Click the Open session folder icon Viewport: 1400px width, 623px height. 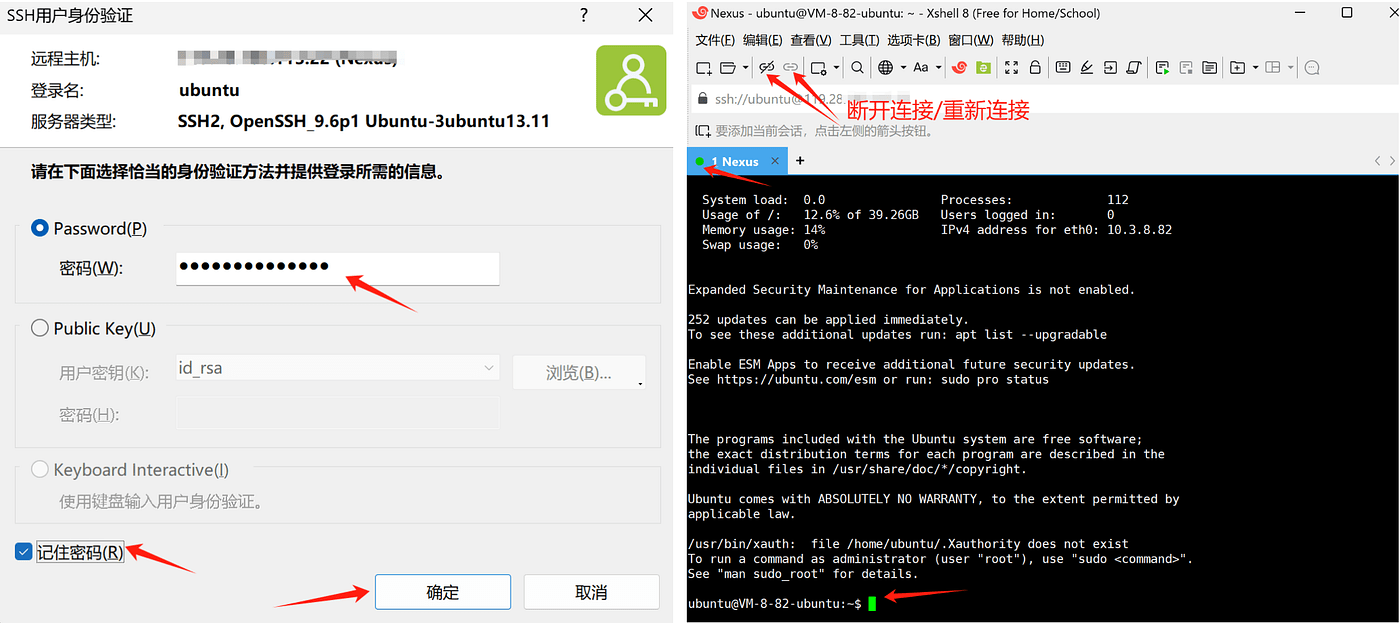(727, 68)
